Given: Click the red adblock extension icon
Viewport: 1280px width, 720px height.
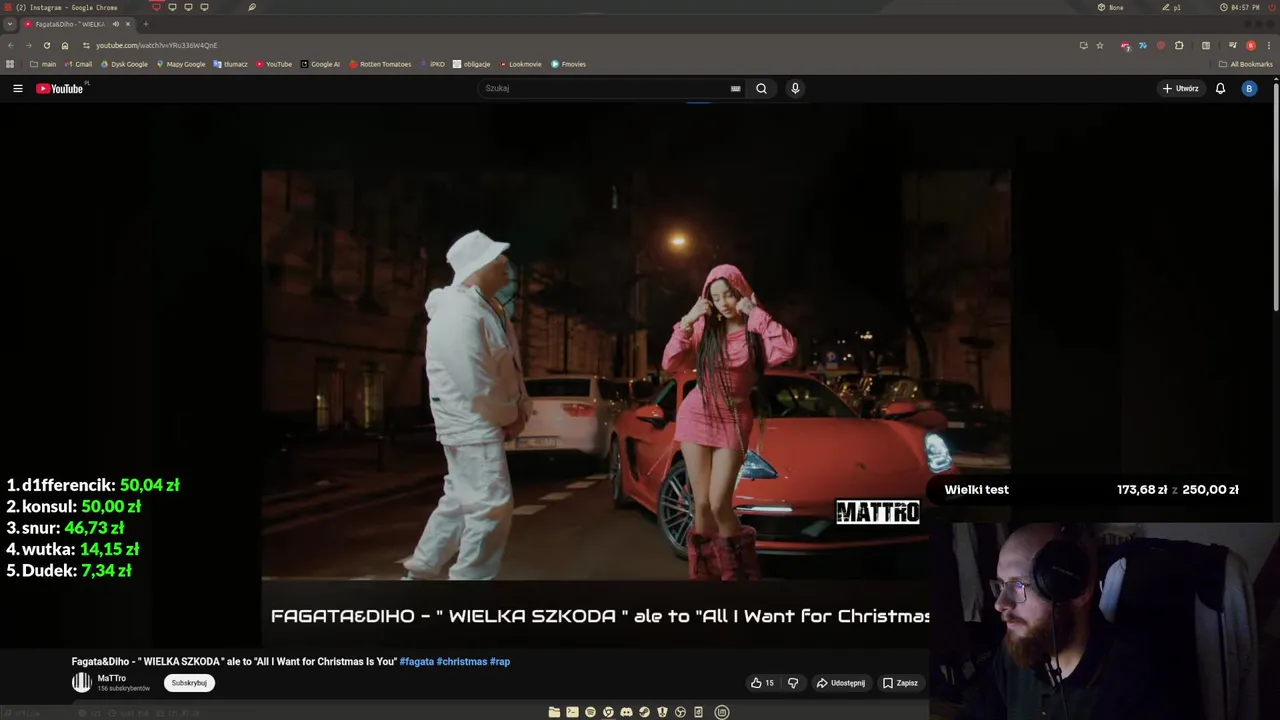Looking at the screenshot, I should coord(1125,45).
